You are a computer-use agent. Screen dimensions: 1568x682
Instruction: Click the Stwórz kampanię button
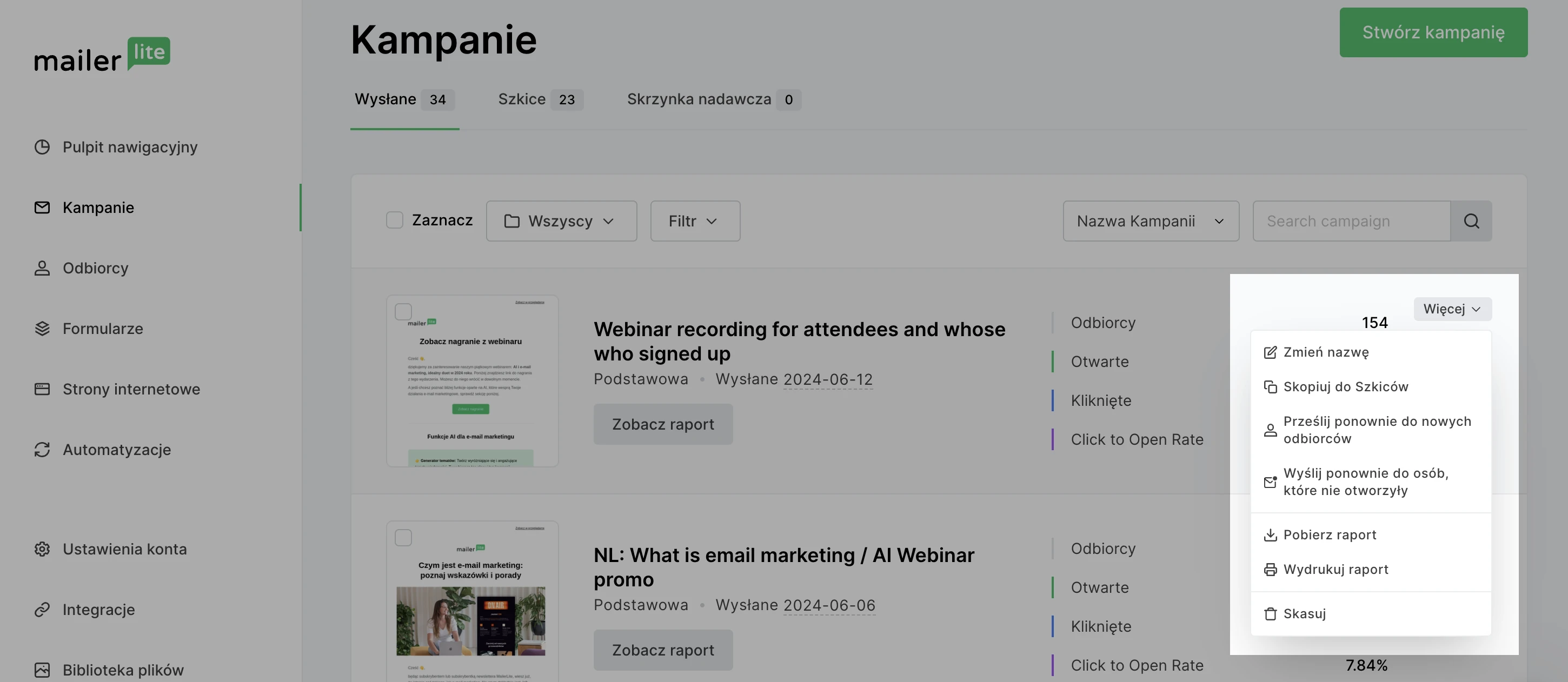click(x=1432, y=32)
